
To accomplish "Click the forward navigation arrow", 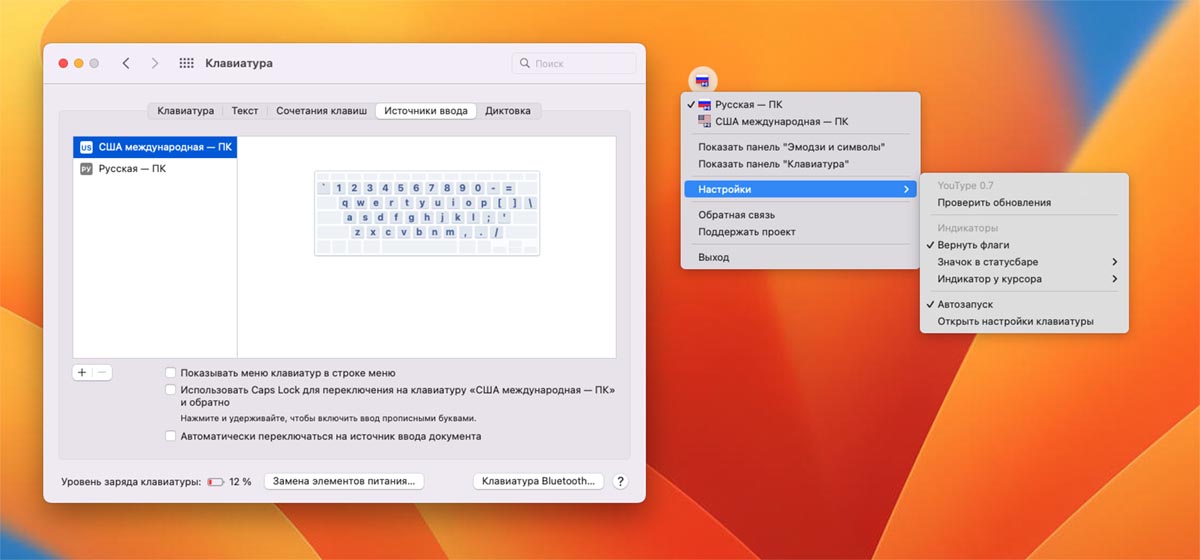I will tap(154, 63).
